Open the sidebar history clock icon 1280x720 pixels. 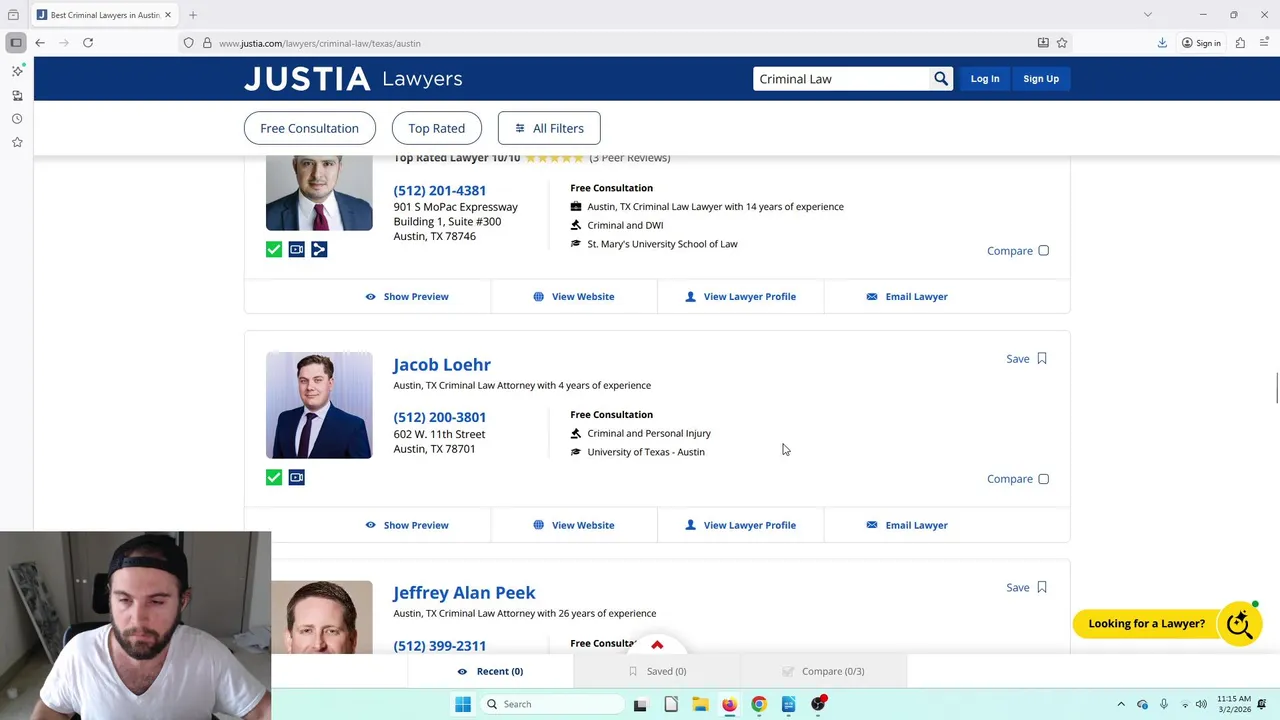pos(17,119)
